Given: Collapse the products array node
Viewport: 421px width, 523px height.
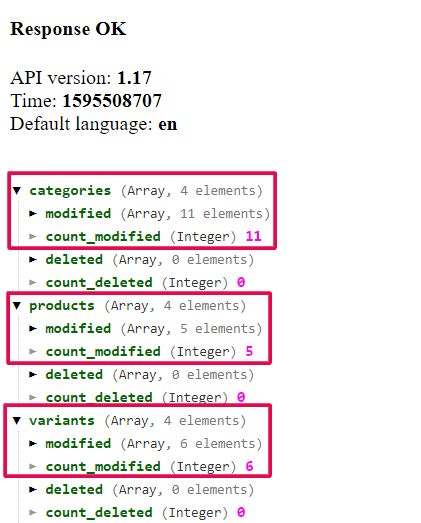Looking at the screenshot, I should coord(17,306).
